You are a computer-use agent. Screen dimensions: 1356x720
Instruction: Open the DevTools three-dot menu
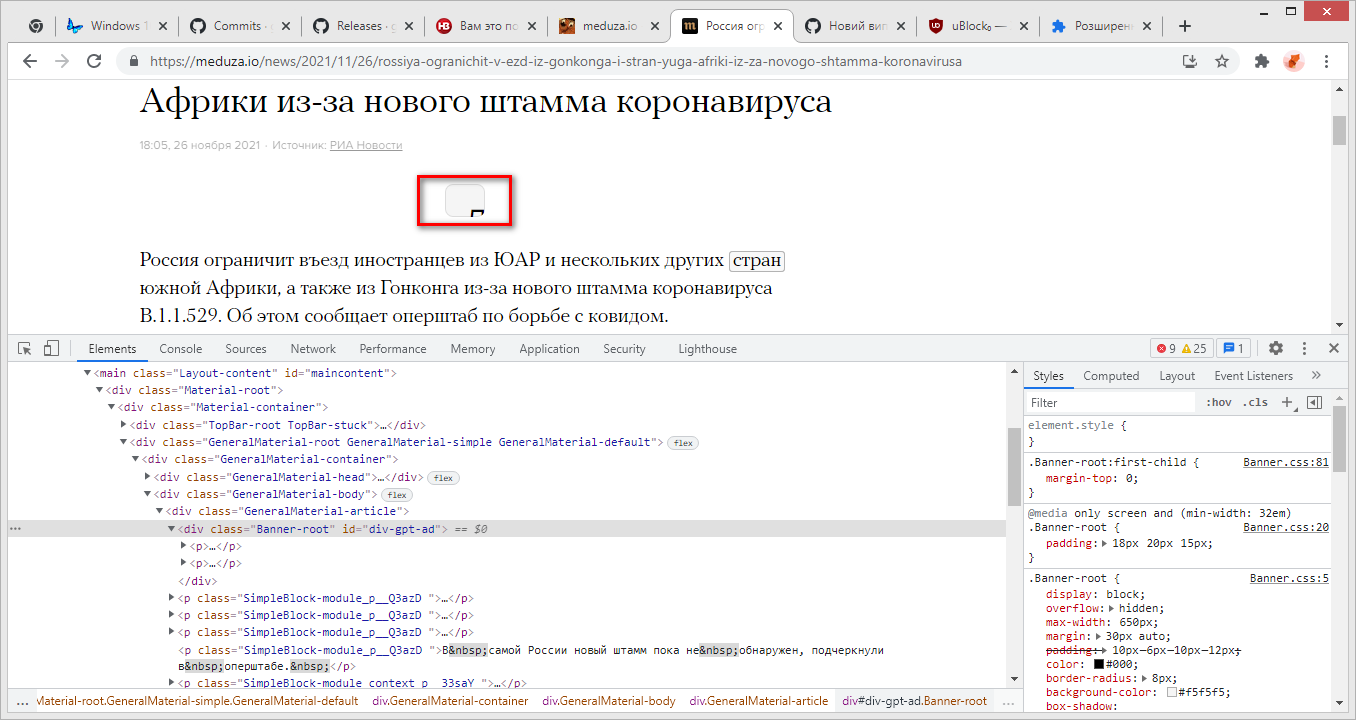click(1304, 347)
